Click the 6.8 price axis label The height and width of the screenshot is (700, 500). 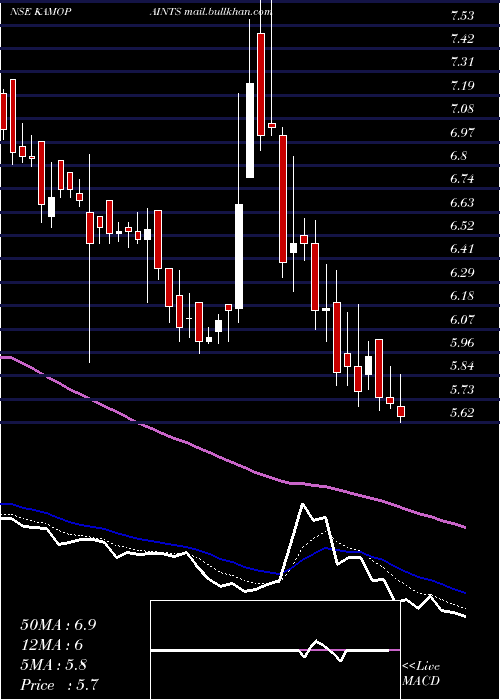pyautogui.click(x=458, y=156)
